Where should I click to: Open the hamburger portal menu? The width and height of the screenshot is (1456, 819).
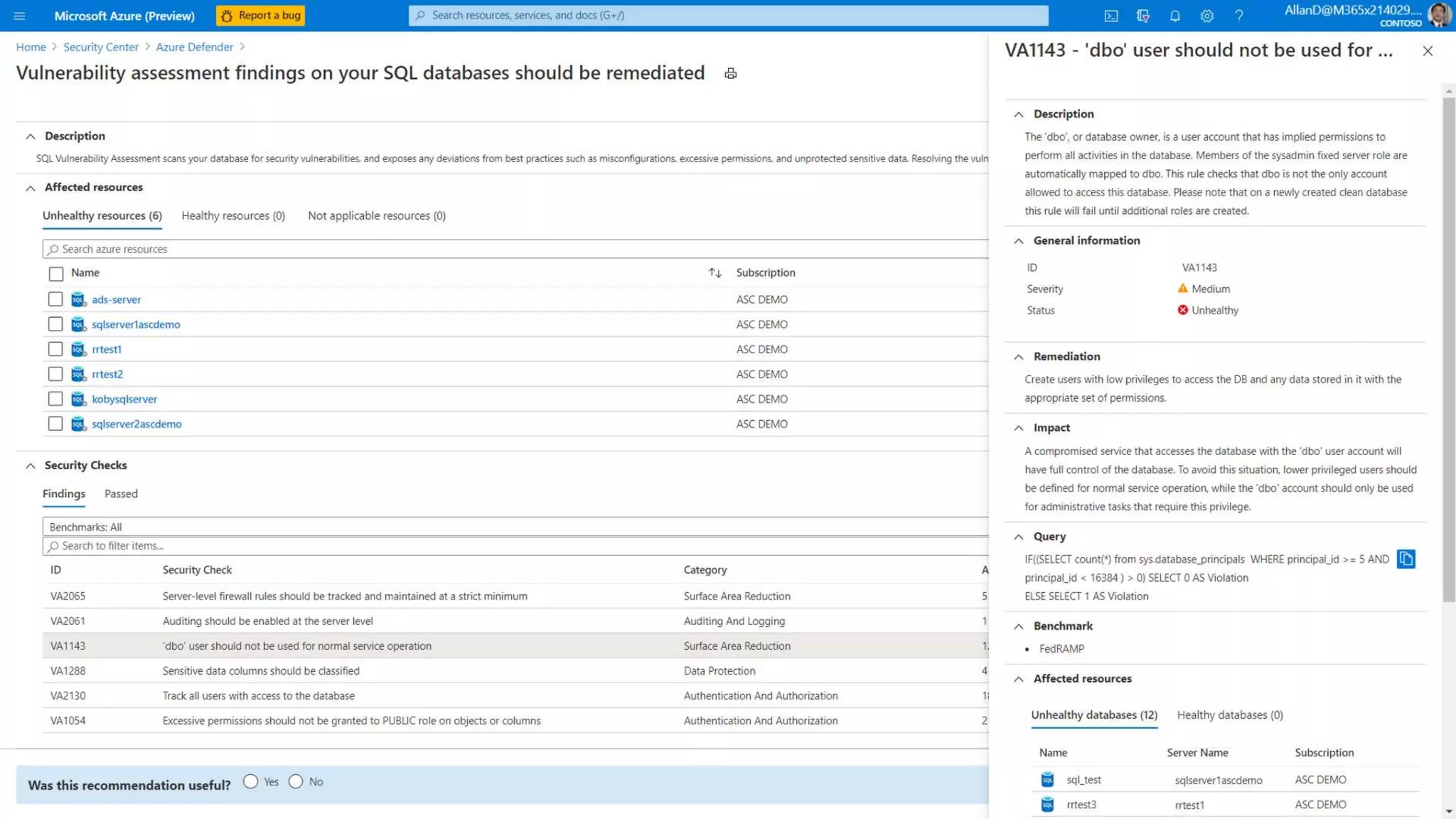(19, 16)
